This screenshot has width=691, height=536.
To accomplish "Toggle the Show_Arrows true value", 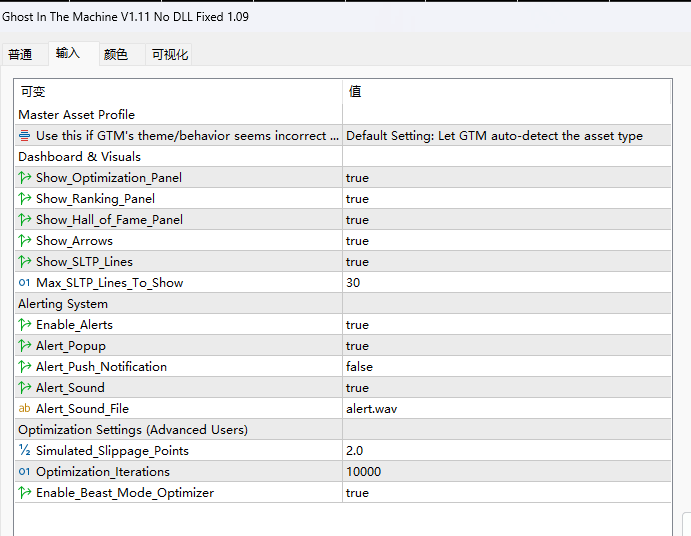I will click(x=507, y=241).
